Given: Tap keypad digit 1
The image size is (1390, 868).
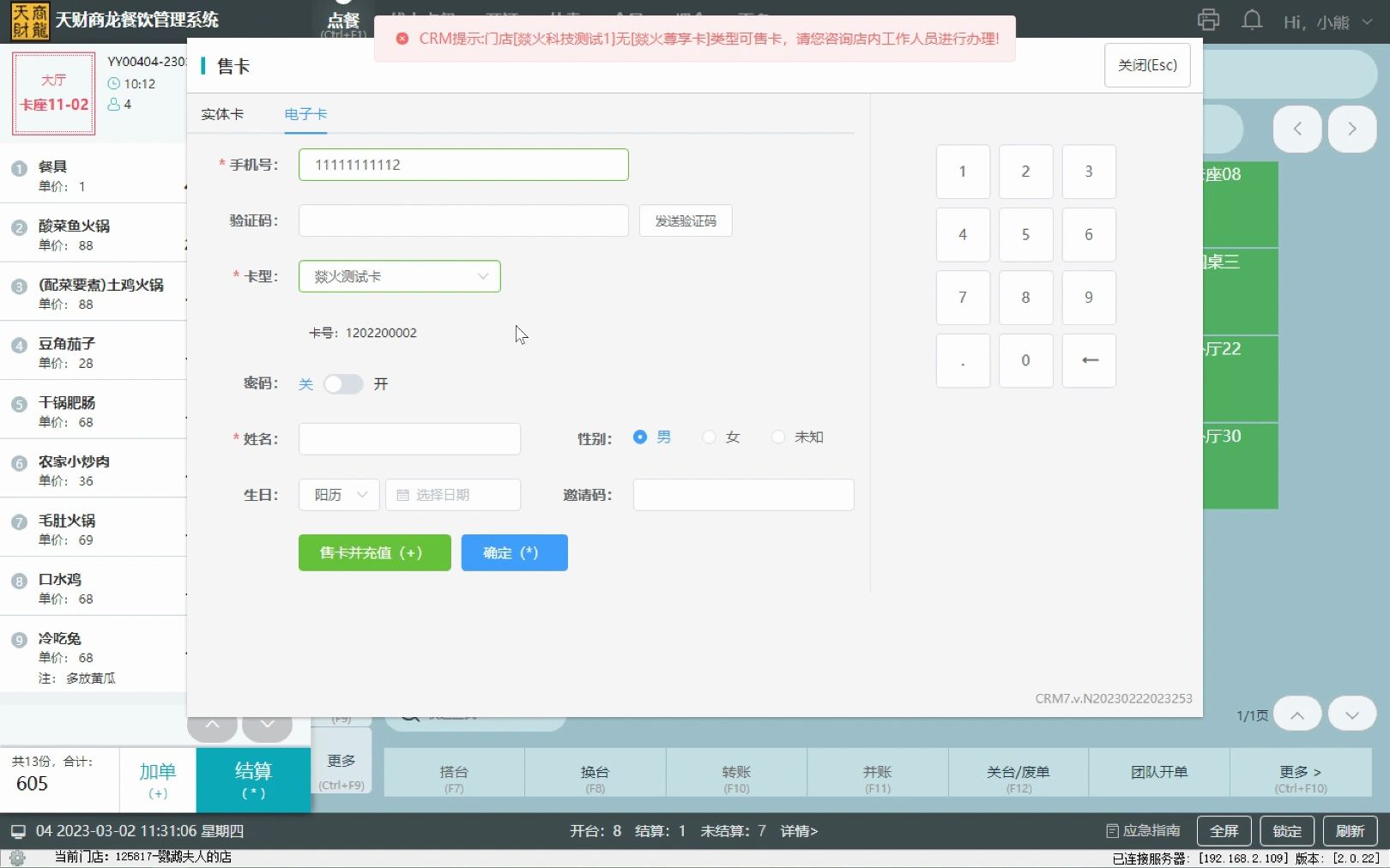Looking at the screenshot, I should pyautogui.click(x=963, y=172).
